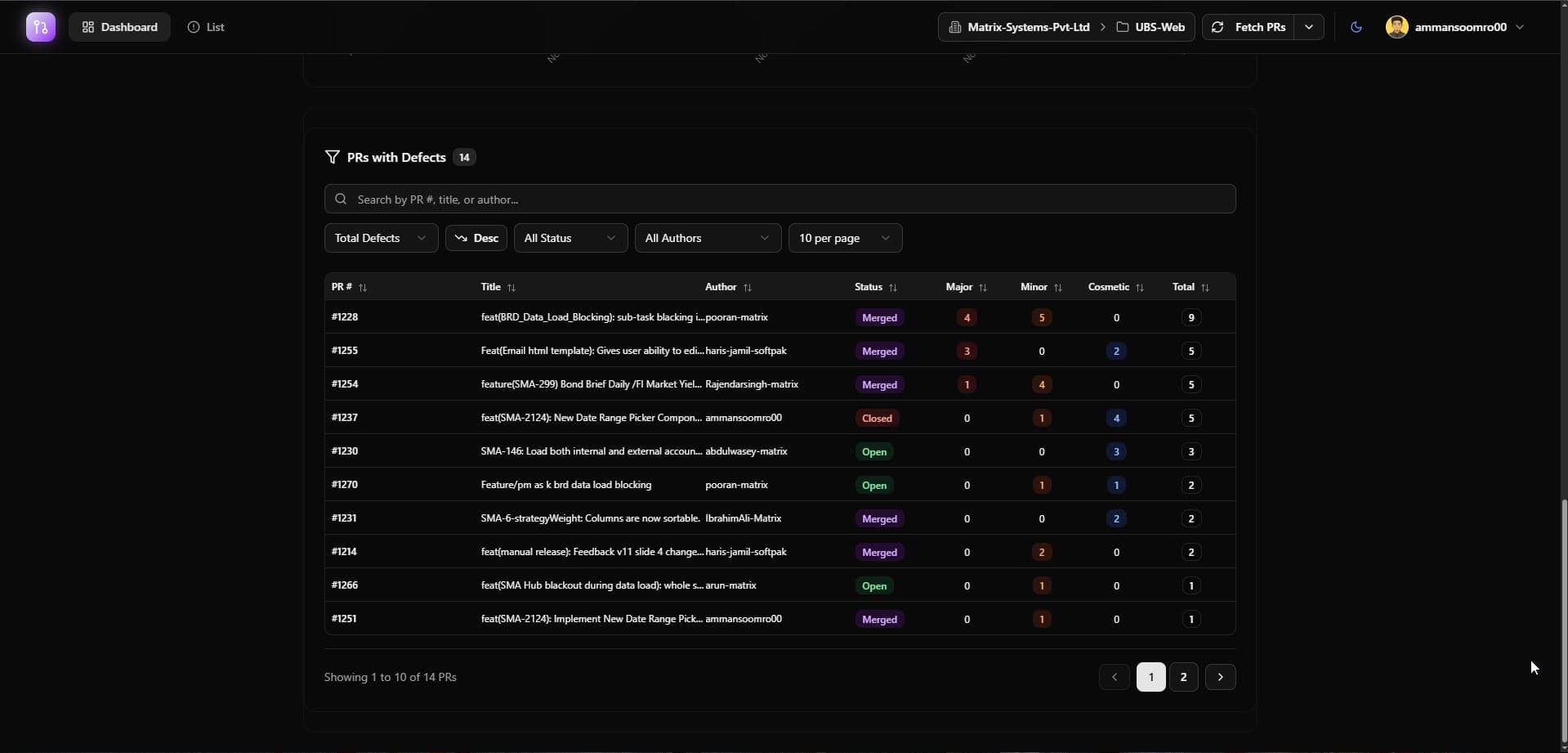This screenshot has height=753, width=1568.
Task: Open the Dashboard tab
Action: point(119,27)
